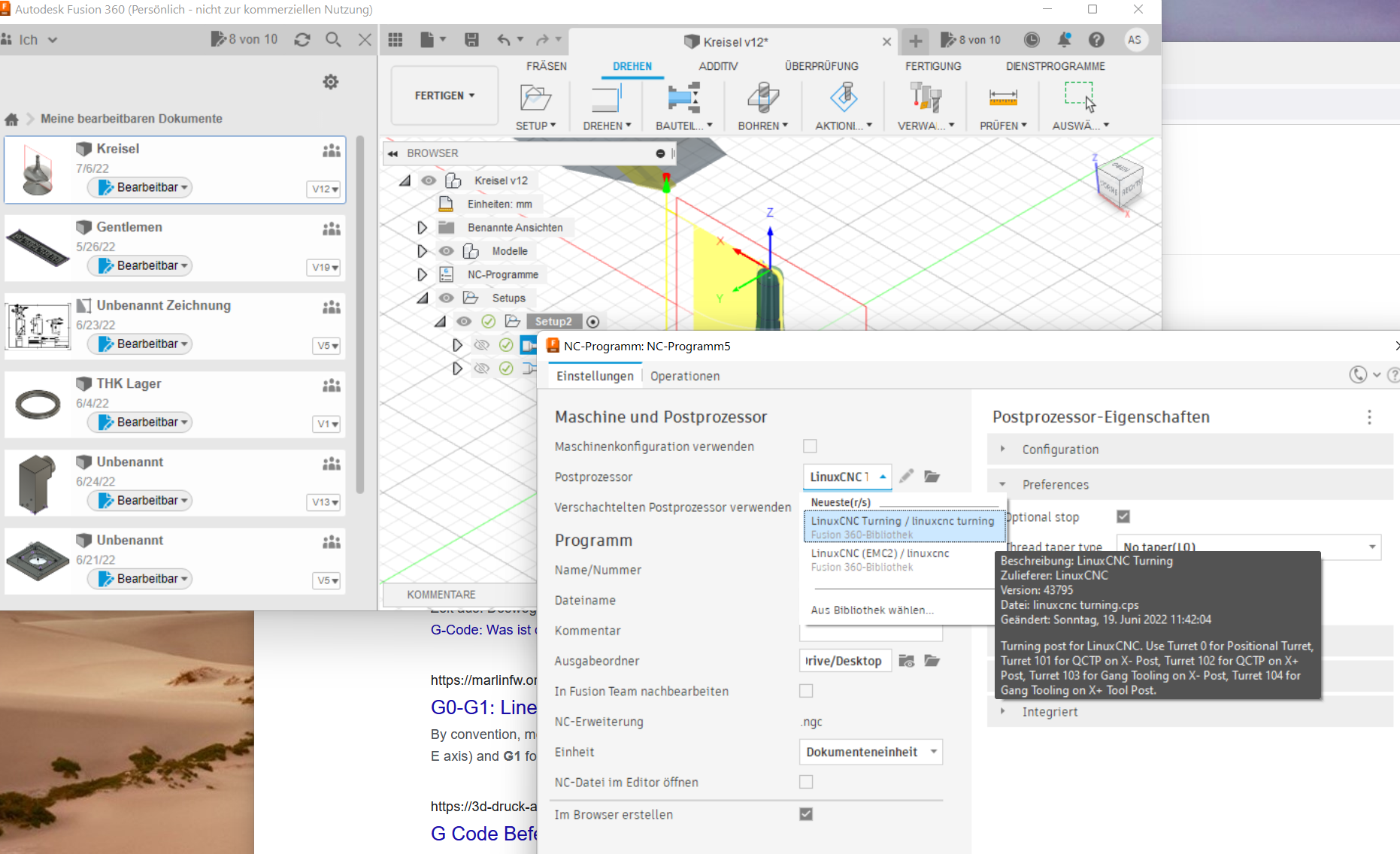Click the view cube in the viewport
The height and width of the screenshot is (854, 1400).
click(1120, 183)
